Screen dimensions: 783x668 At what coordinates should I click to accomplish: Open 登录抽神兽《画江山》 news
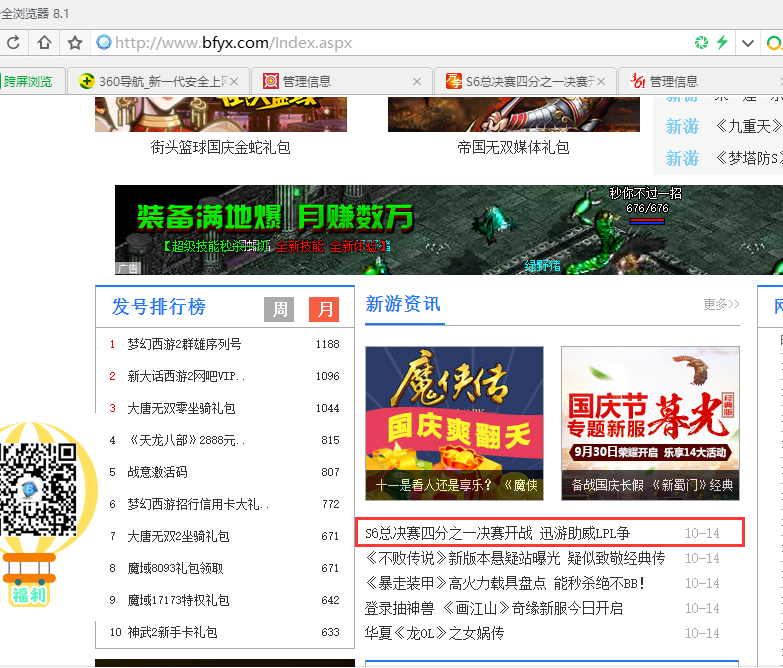tap(494, 608)
